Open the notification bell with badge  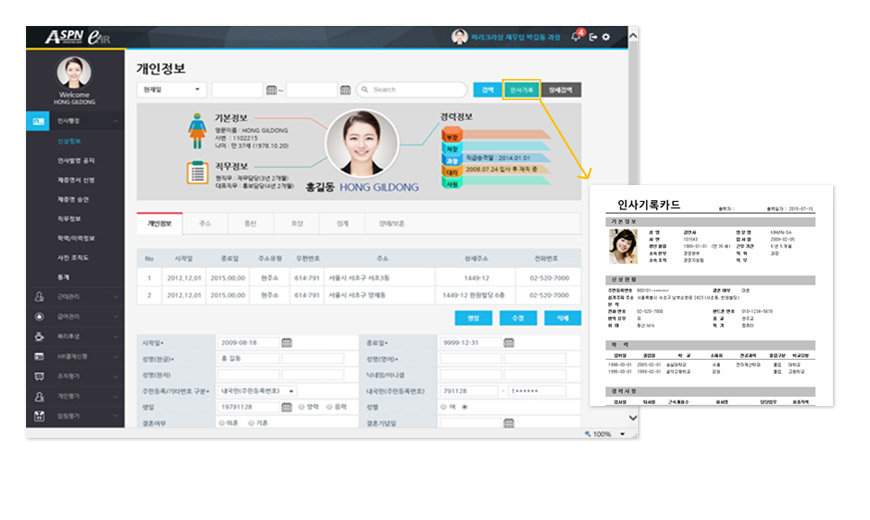coord(576,37)
